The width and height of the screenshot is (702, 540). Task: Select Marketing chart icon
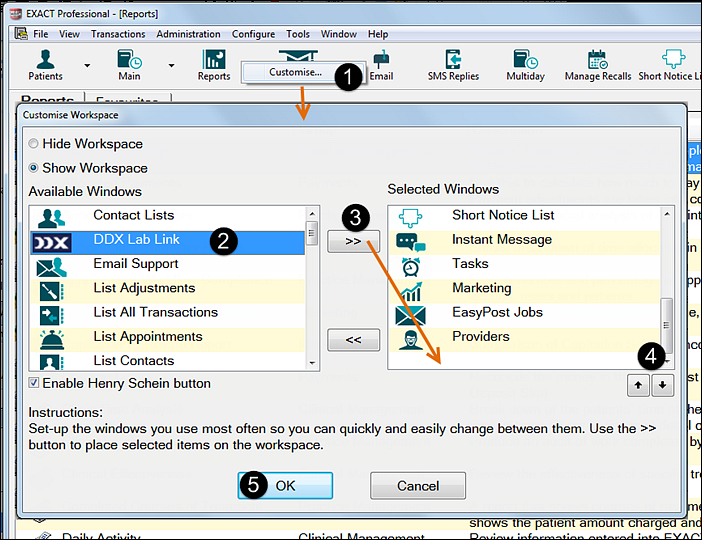(411, 291)
